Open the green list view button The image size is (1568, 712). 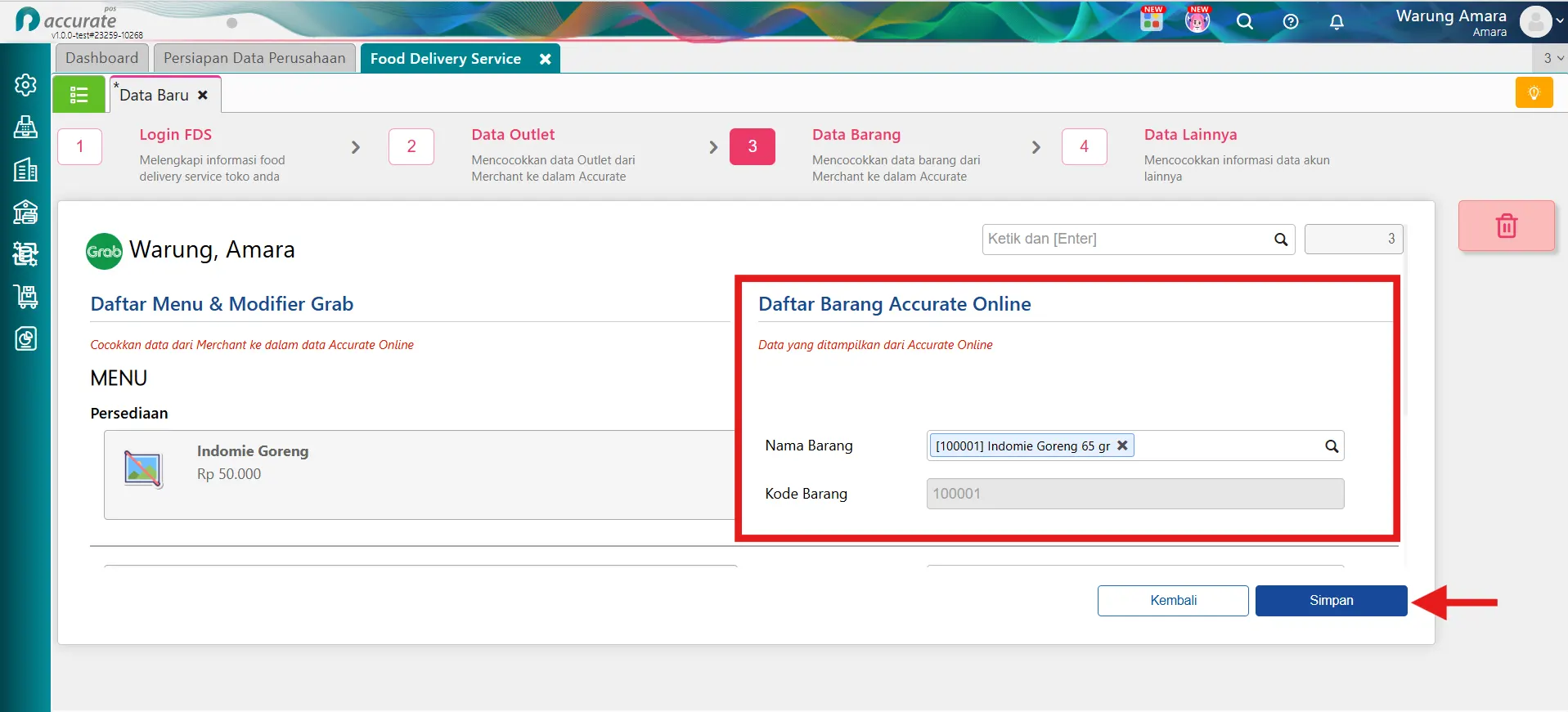[x=79, y=95]
